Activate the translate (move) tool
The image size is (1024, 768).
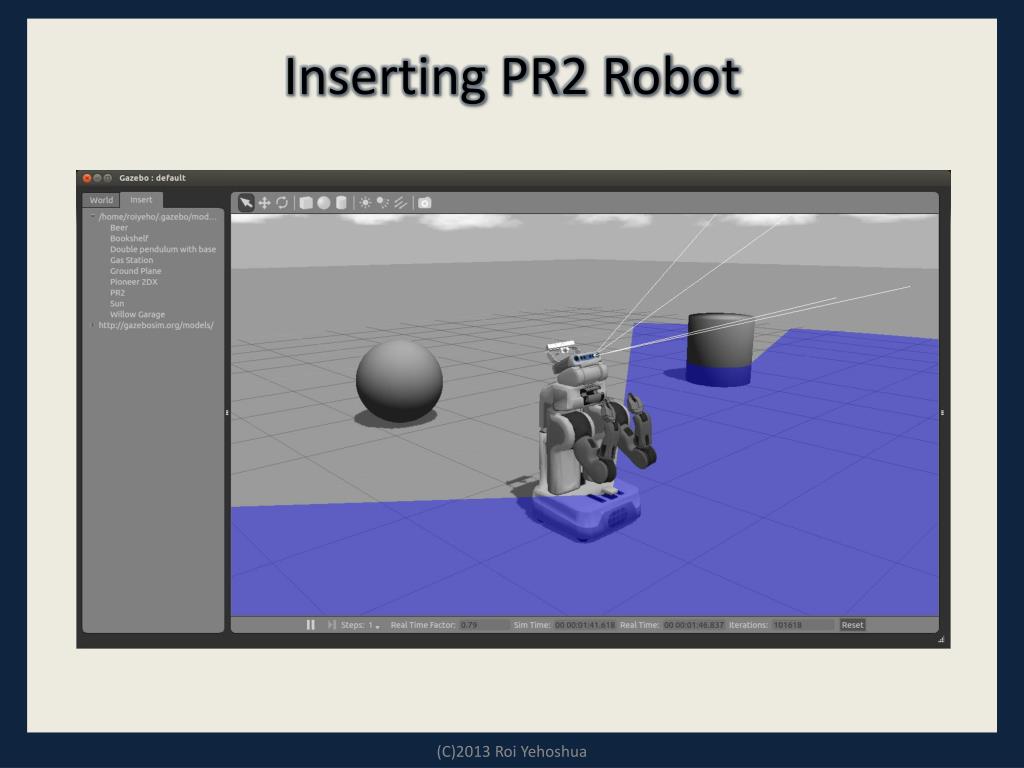(x=264, y=203)
